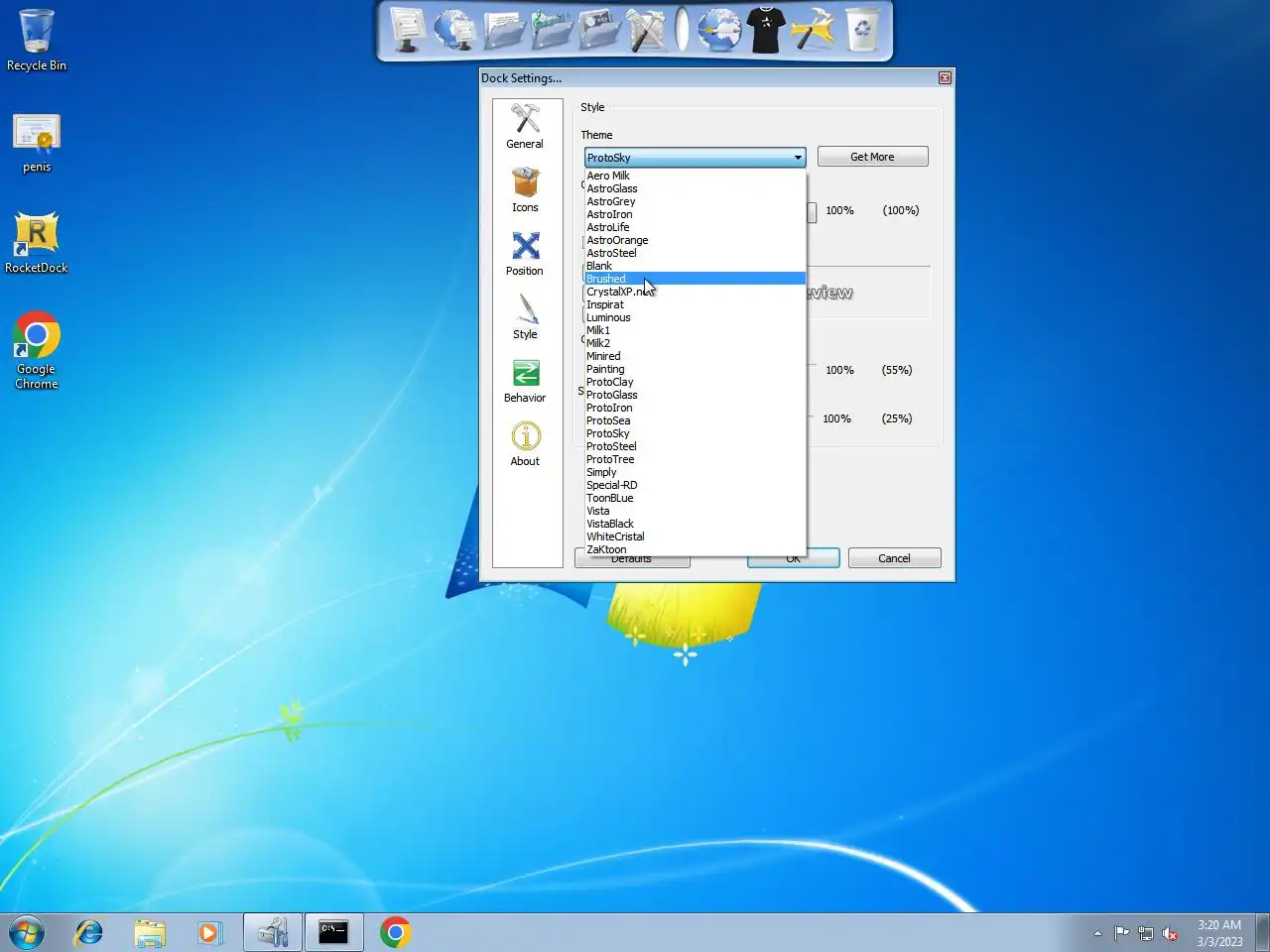Pick the Simply theme
Image resolution: width=1270 pixels, height=952 pixels.
pyautogui.click(x=695, y=472)
